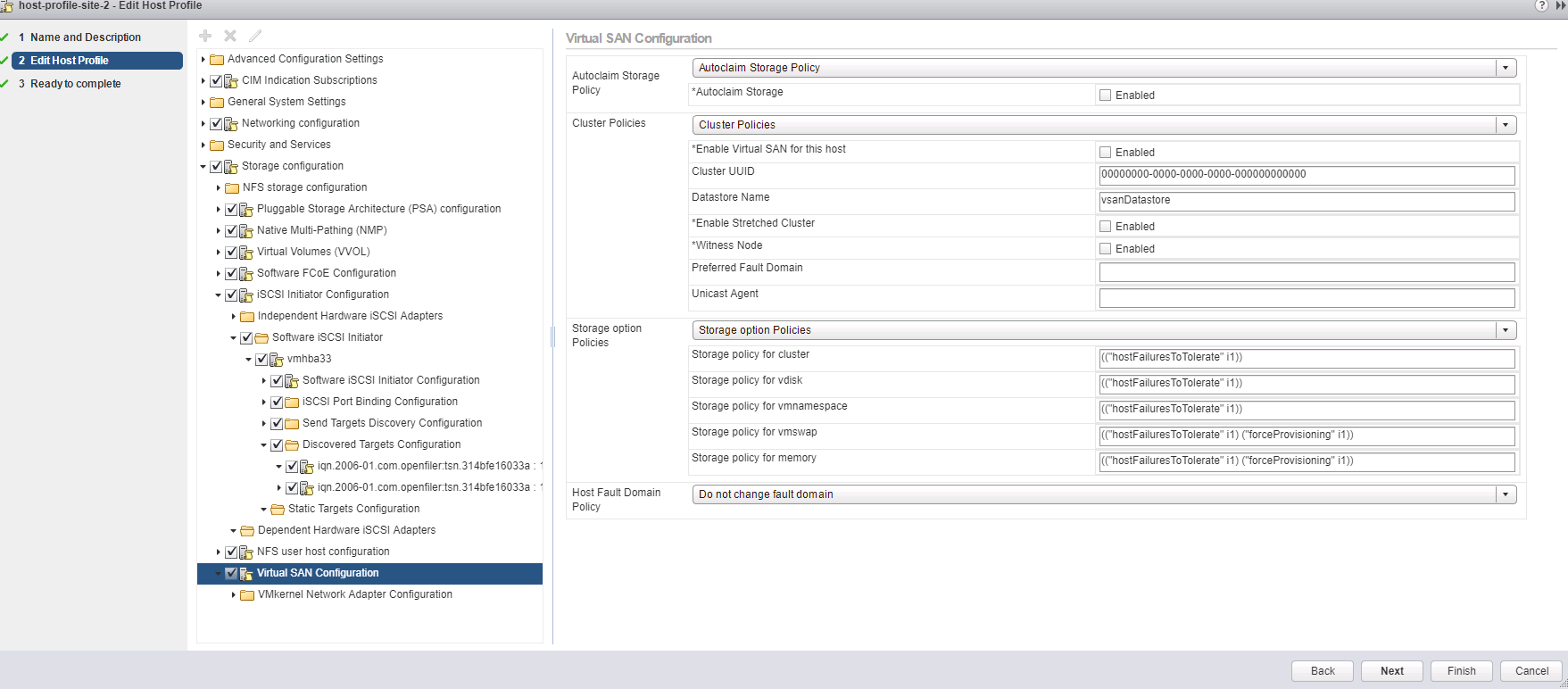Image resolution: width=1568 pixels, height=689 pixels.
Task: Go to Name and Description step
Action: tap(86, 37)
